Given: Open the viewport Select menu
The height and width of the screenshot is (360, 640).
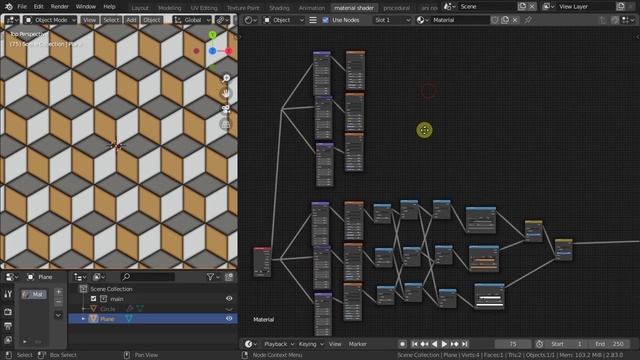Looking at the screenshot, I should (111, 20).
